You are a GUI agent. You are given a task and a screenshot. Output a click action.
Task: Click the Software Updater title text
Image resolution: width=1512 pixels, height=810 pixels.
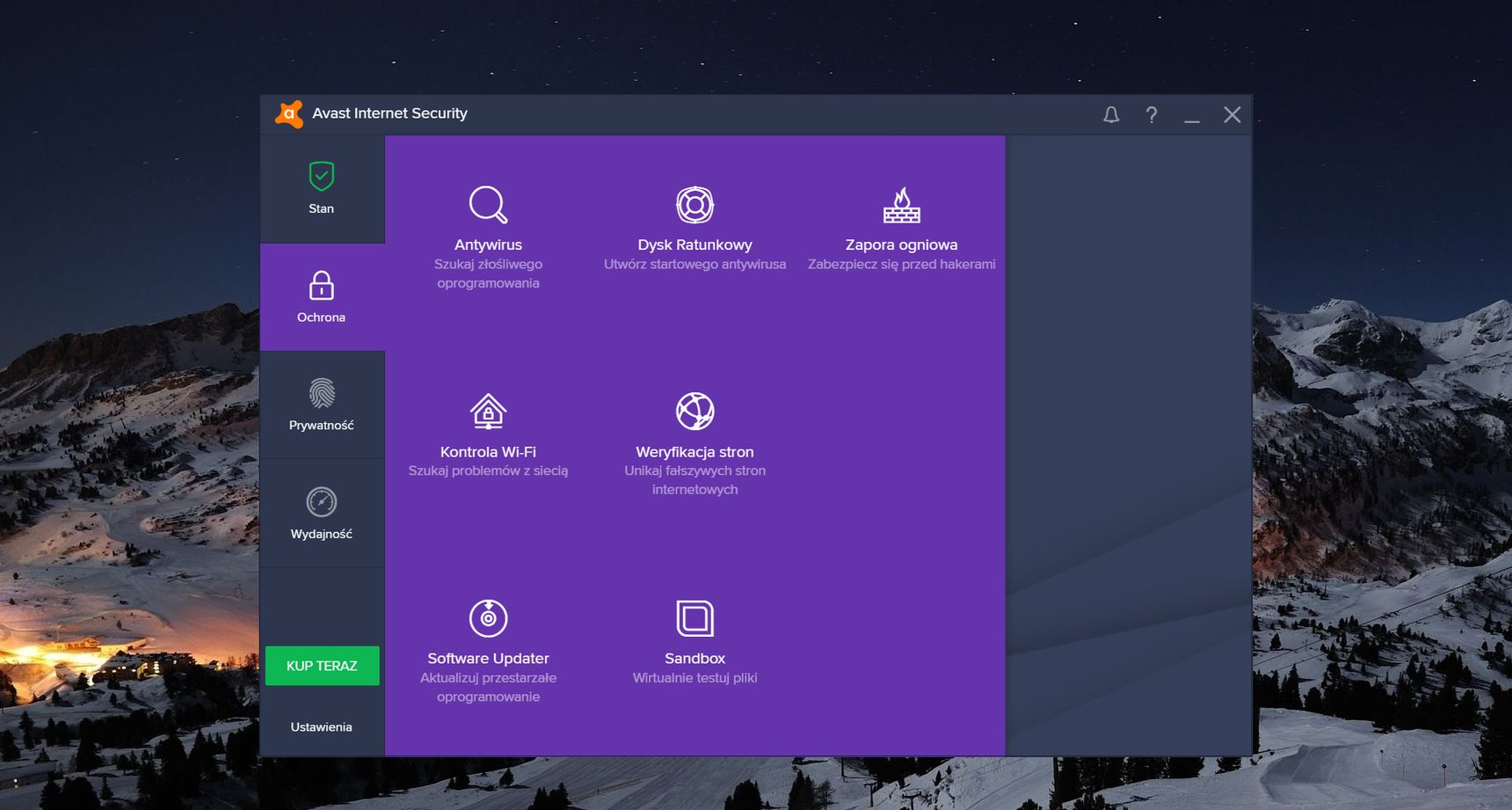pyautogui.click(x=488, y=659)
